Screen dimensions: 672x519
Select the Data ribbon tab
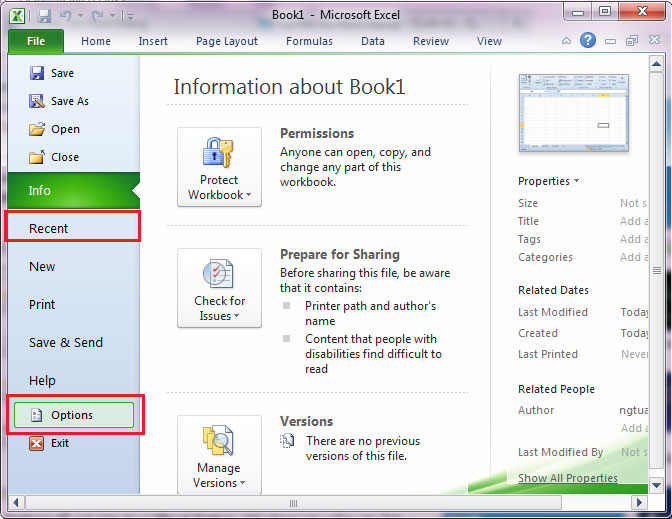[372, 41]
